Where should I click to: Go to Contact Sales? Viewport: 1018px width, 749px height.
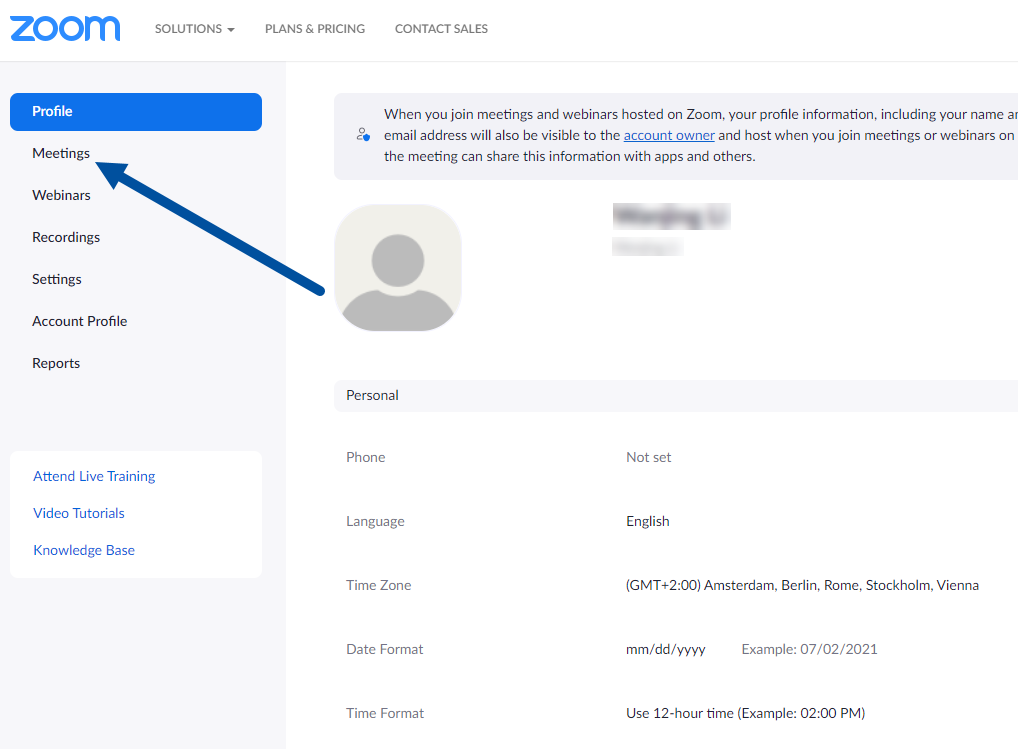coord(441,29)
